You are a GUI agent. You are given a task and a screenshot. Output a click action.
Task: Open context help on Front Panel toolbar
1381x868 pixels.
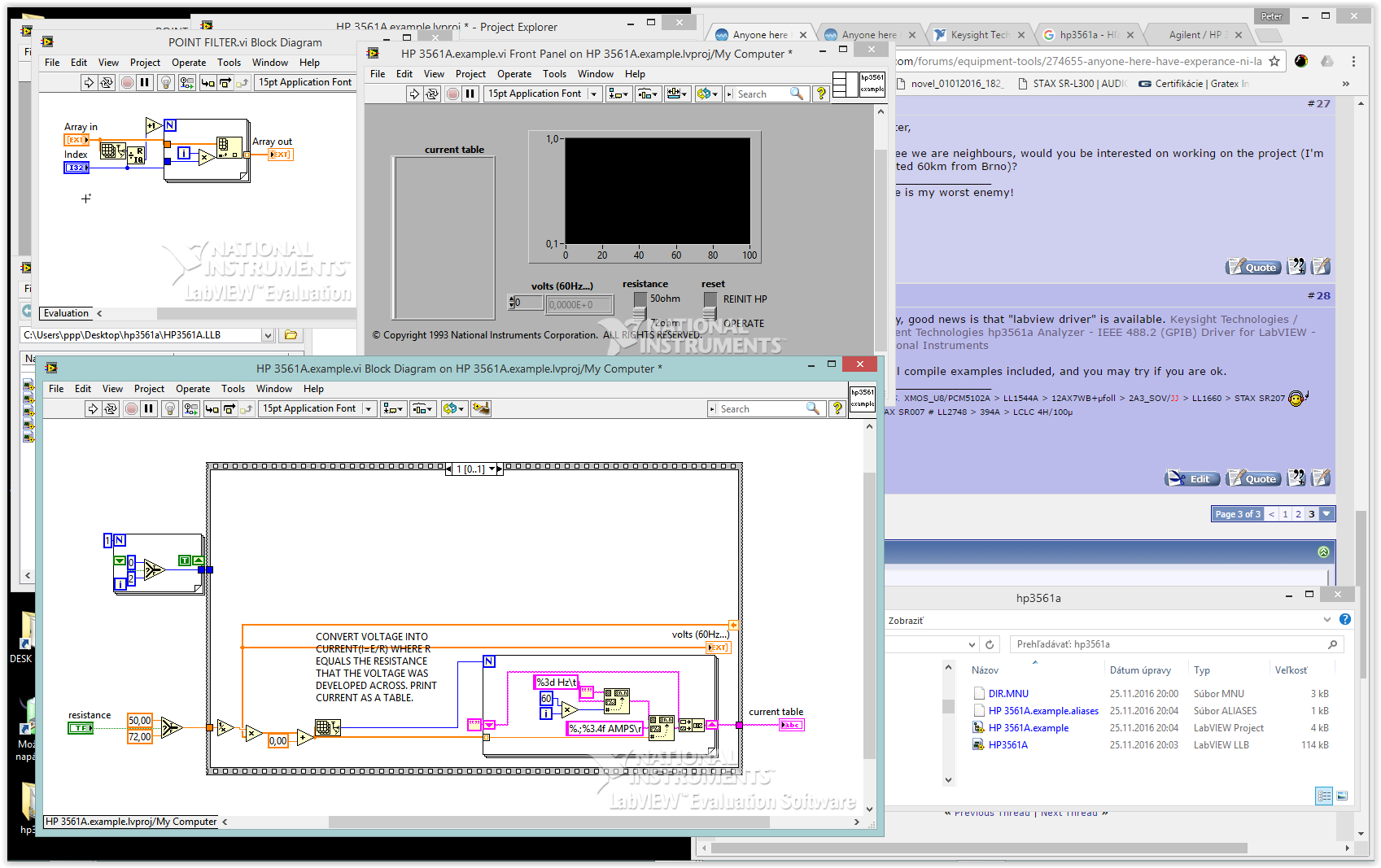coord(820,94)
